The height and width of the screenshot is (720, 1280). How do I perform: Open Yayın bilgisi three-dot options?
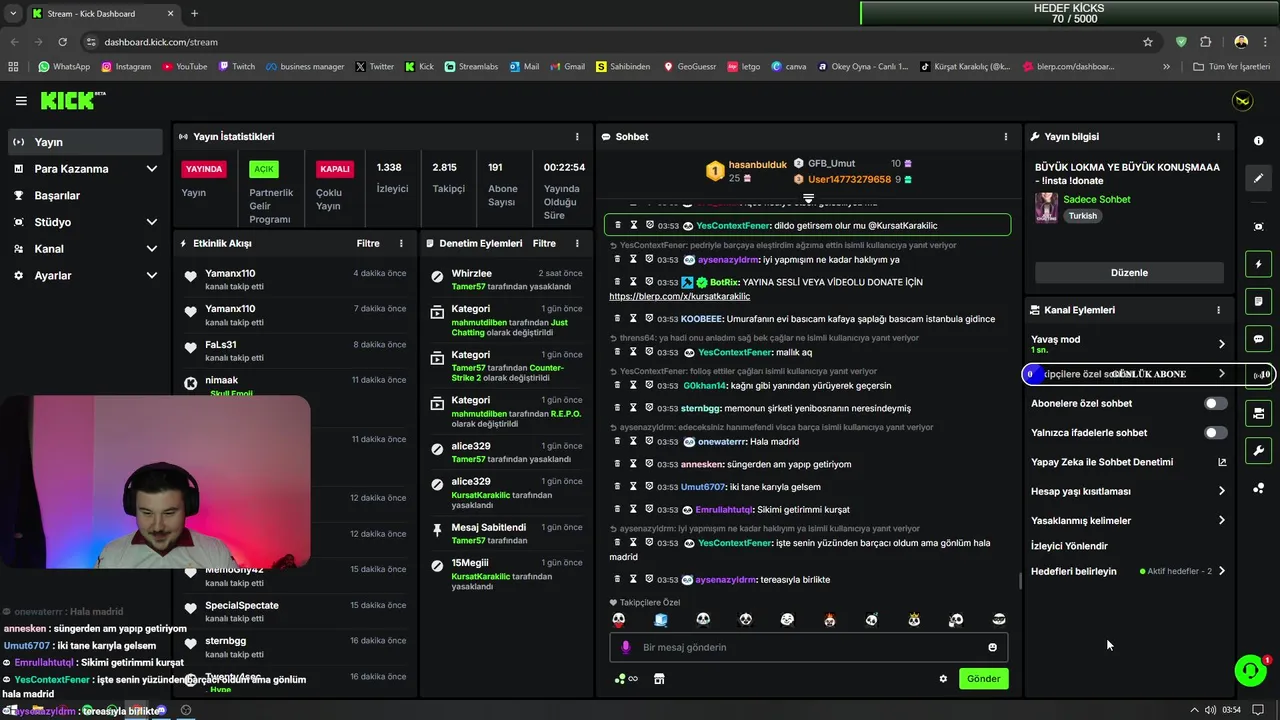pyautogui.click(x=1218, y=136)
